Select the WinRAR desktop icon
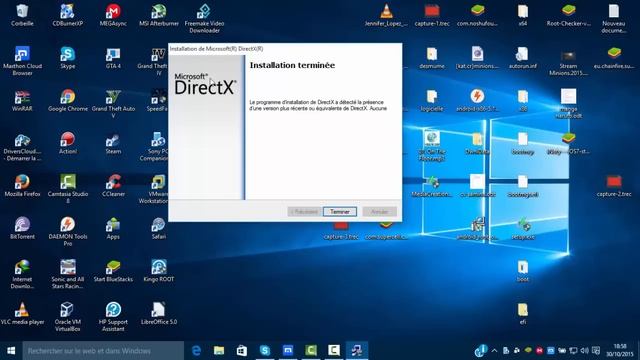640x360 pixels. [22, 101]
